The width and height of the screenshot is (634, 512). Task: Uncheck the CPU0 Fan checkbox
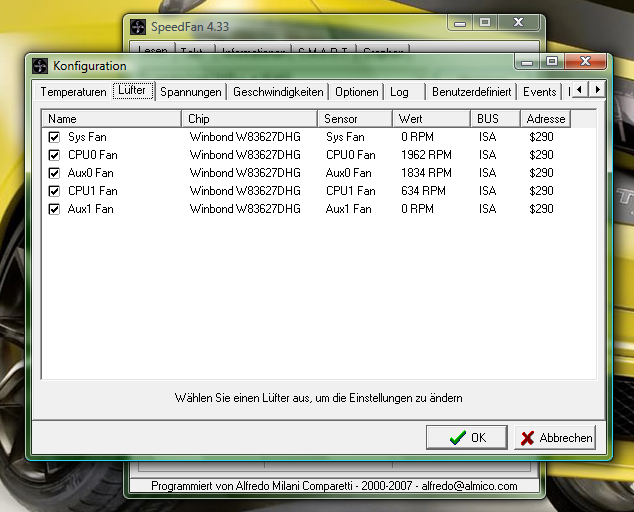[x=54, y=155]
